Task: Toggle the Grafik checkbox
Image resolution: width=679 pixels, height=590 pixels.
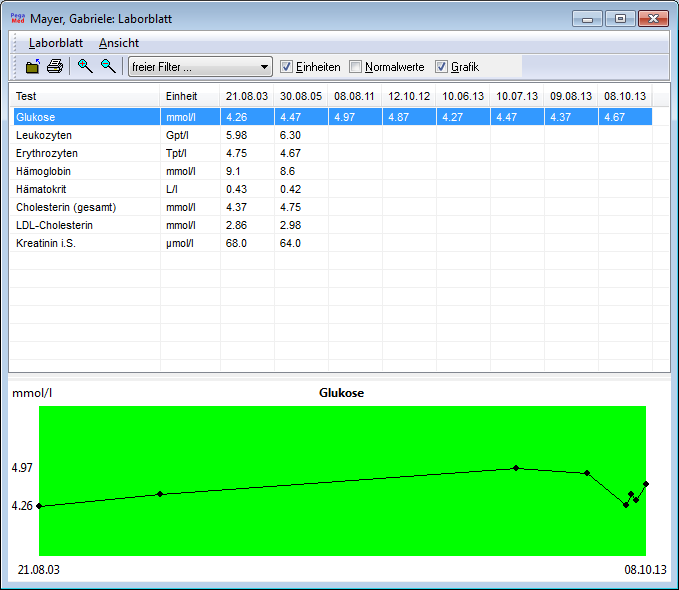Action: pyautogui.click(x=442, y=67)
